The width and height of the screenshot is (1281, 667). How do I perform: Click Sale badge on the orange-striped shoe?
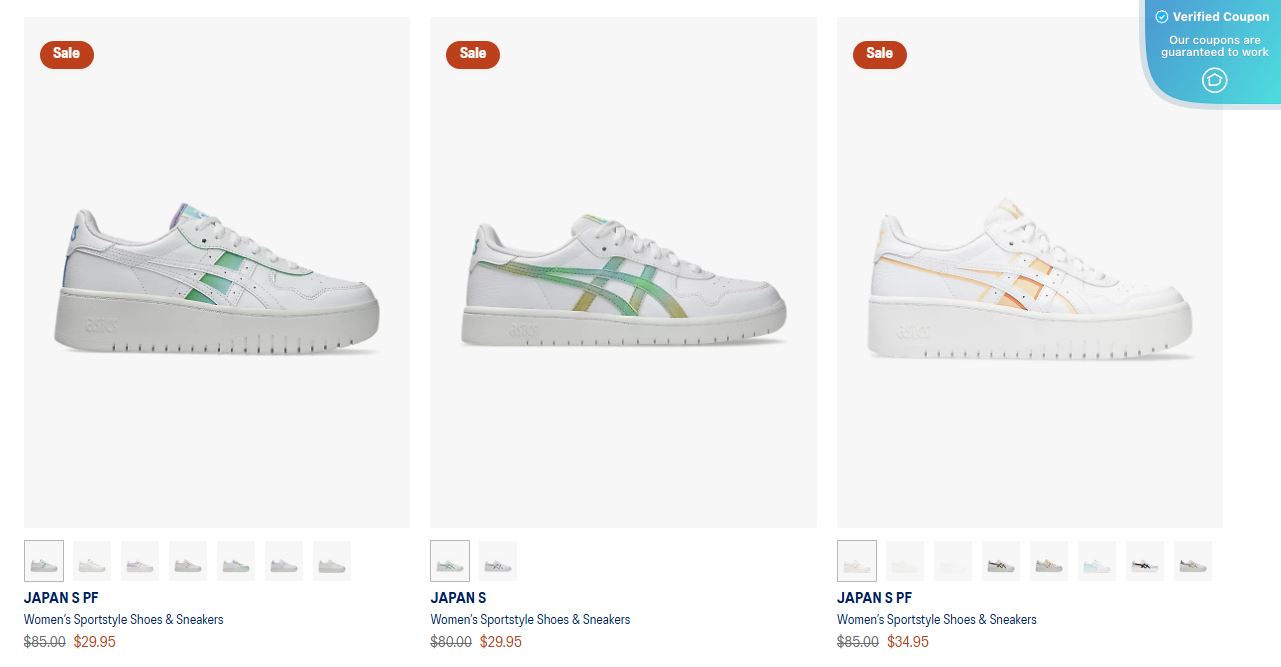coord(880,54)
